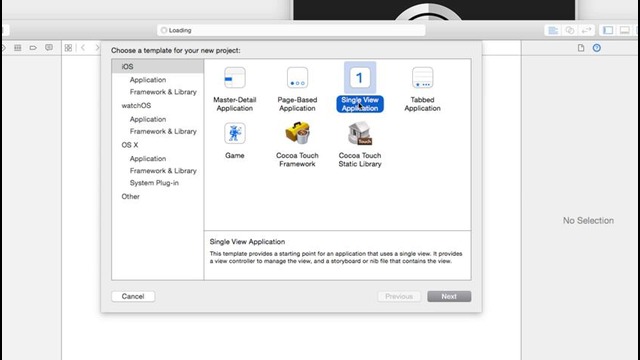Open the File inspector
Image resolution: width=640 pixels, height=360 pixels.
pyautogui.click(x=581, y=48)
